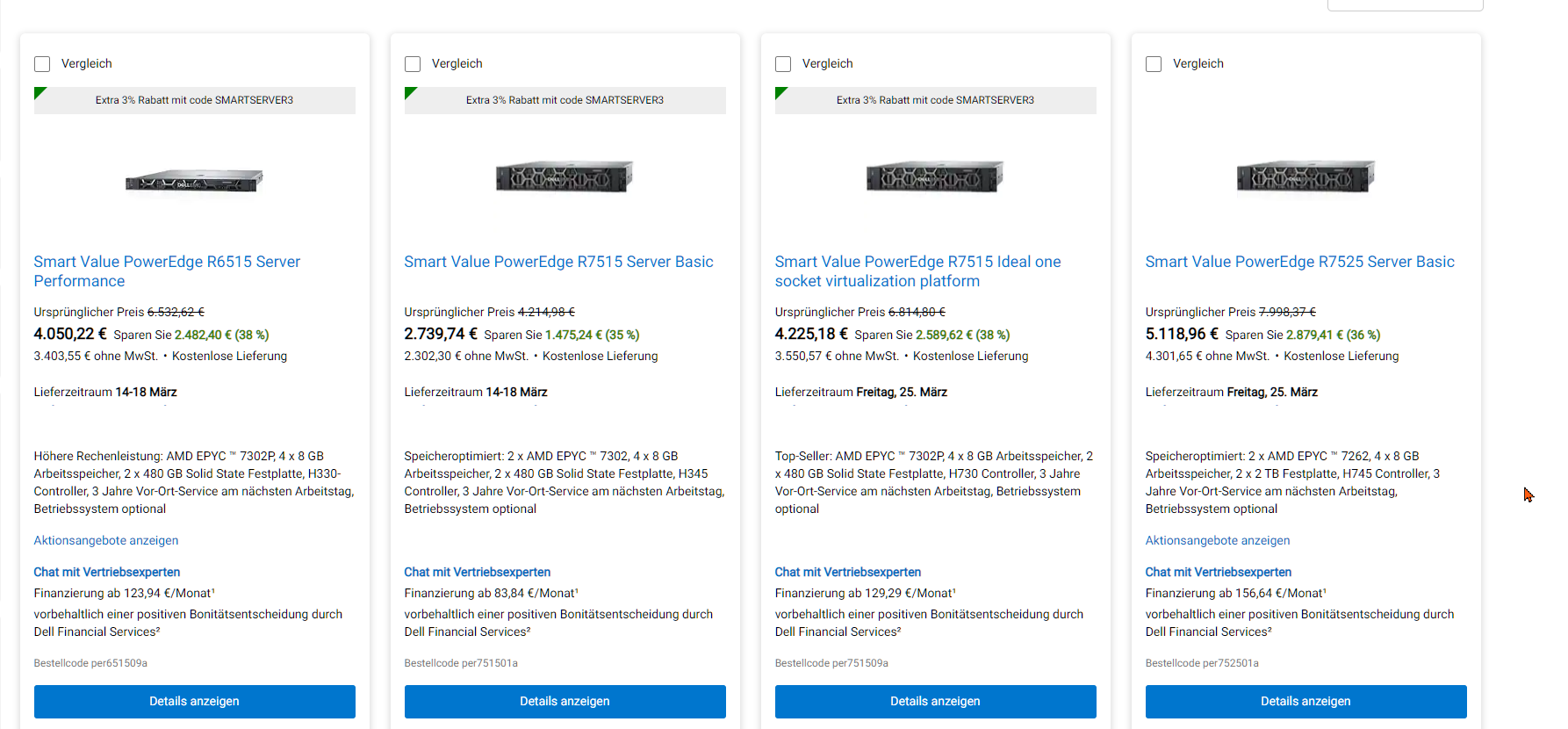Image resolution: width=1568 pixels, height=729 pixels.
Task: Start Chat mit Vertriebsexperten for R7525 server
Action: (1218, 572)
